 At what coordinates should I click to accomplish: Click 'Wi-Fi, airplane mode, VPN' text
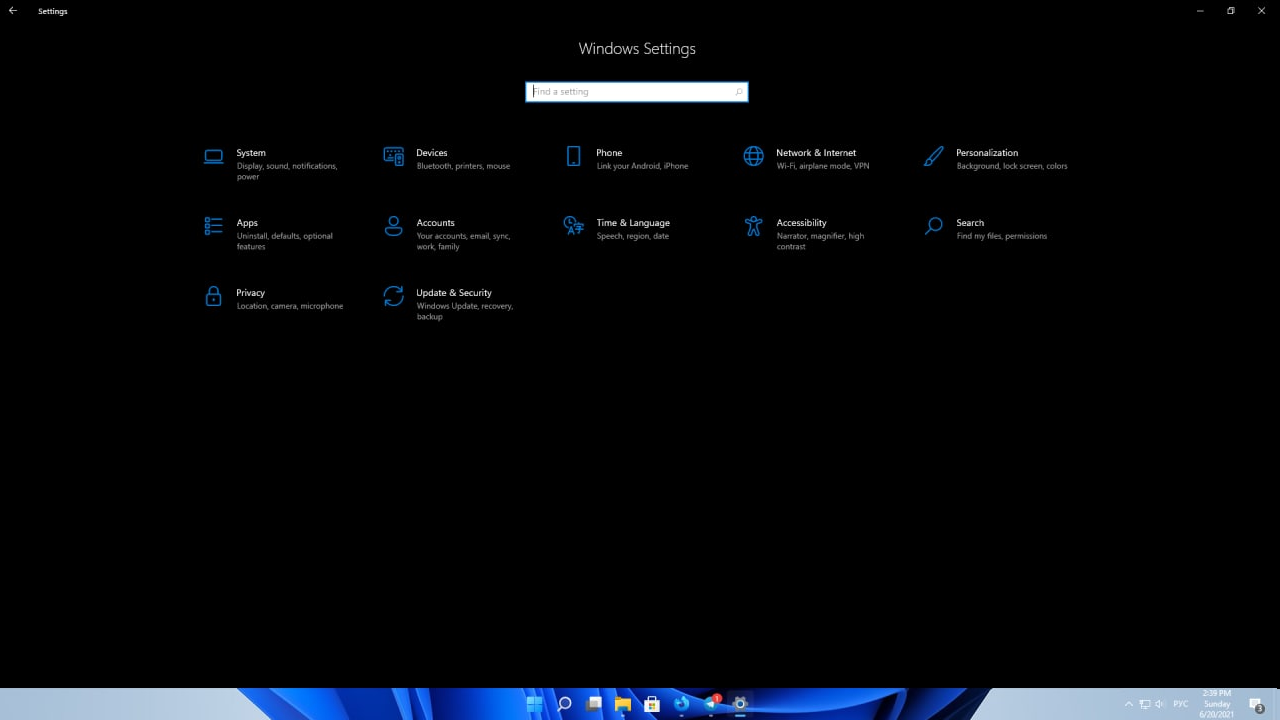pyautogui.click(x=823, y=166)
